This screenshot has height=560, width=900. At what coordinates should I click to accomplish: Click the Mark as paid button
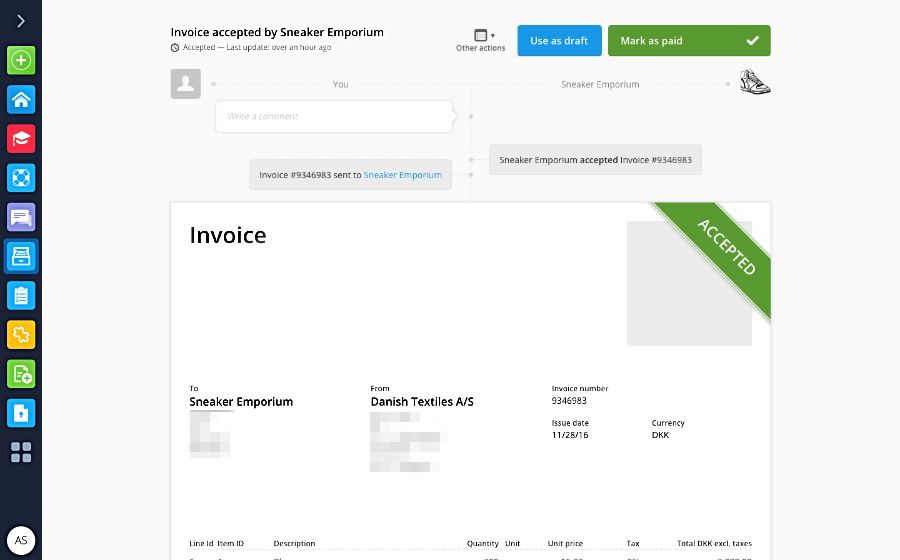pyautogui.click(x=689, y=41)
